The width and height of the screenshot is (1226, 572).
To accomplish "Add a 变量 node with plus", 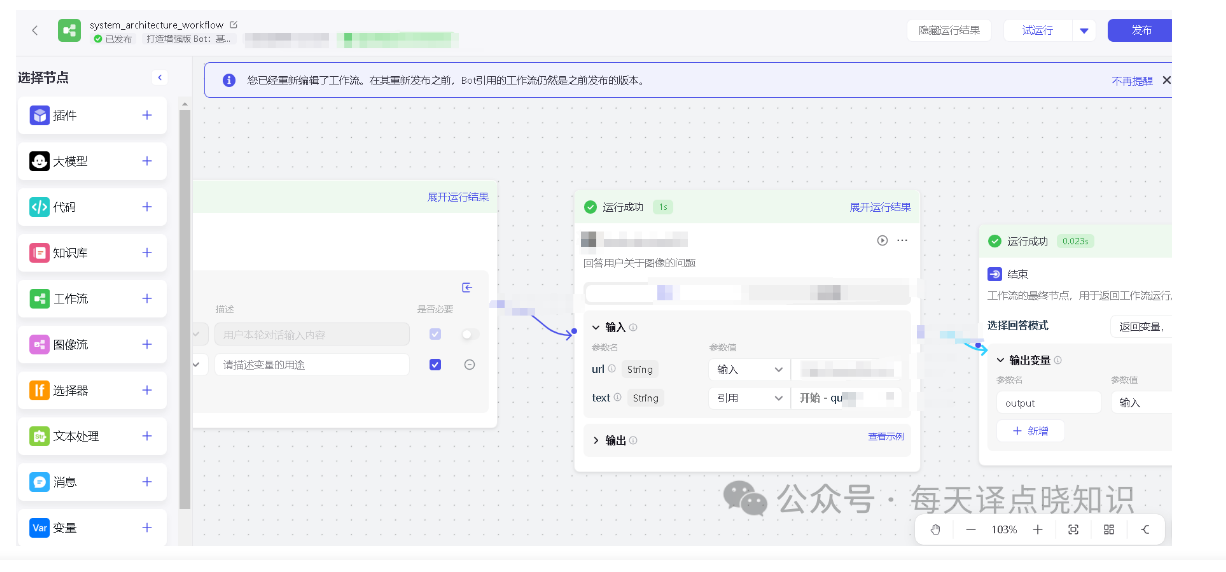I will [147, 528].
